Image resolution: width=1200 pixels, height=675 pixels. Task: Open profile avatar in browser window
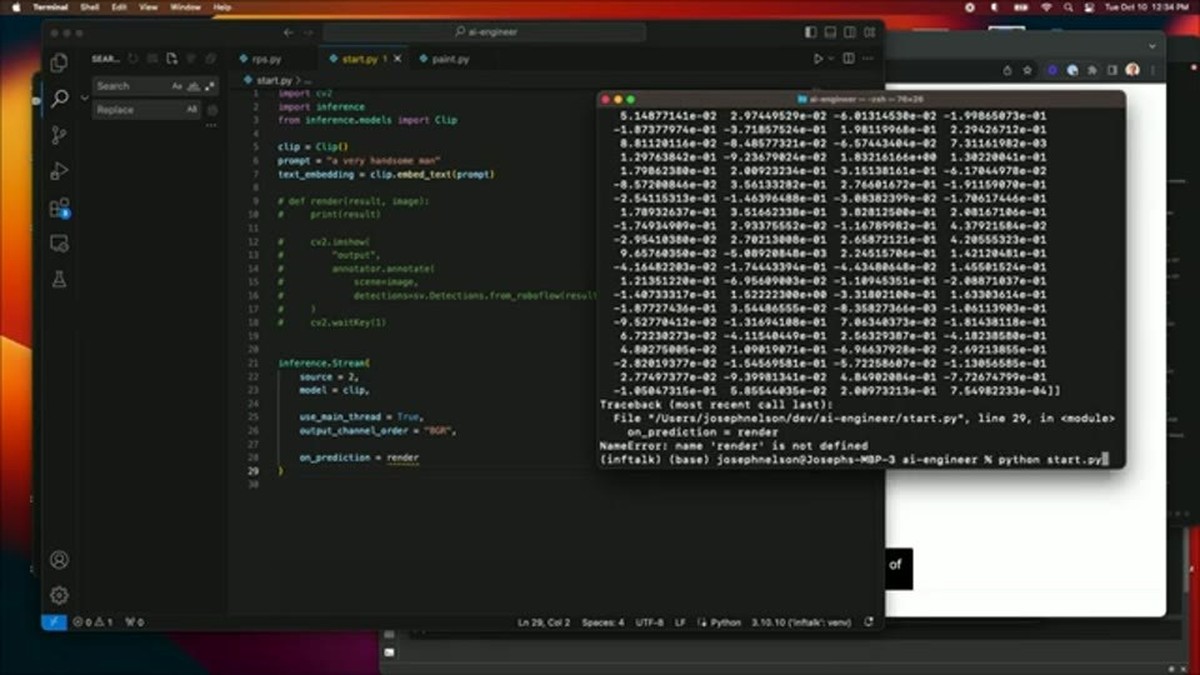pos(1132,70)
